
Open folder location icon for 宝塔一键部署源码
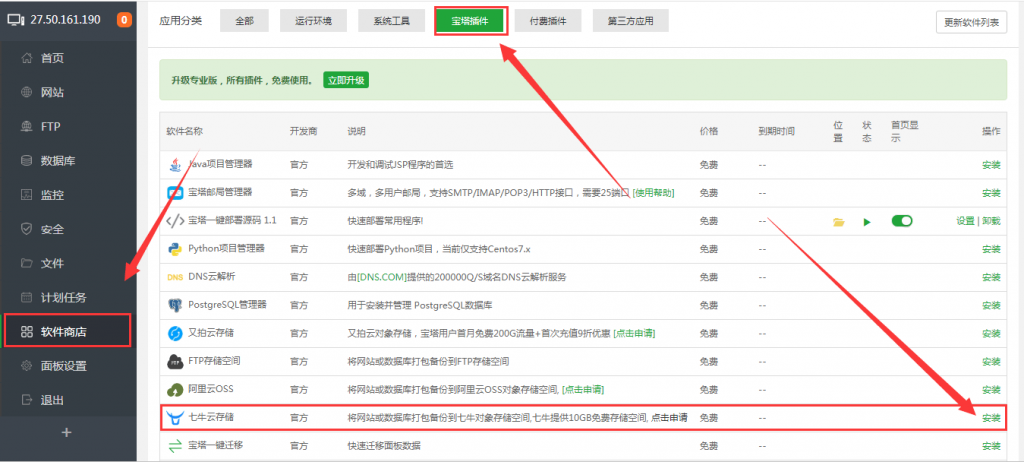839,222
